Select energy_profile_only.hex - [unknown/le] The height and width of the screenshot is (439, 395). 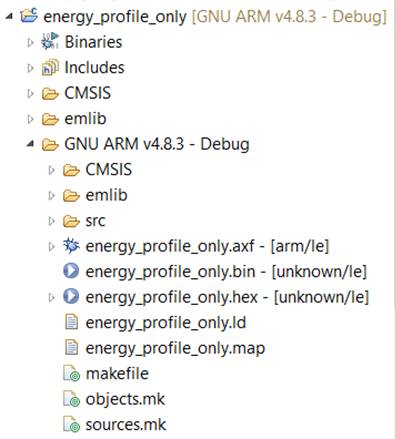click(x=227, y=297)
